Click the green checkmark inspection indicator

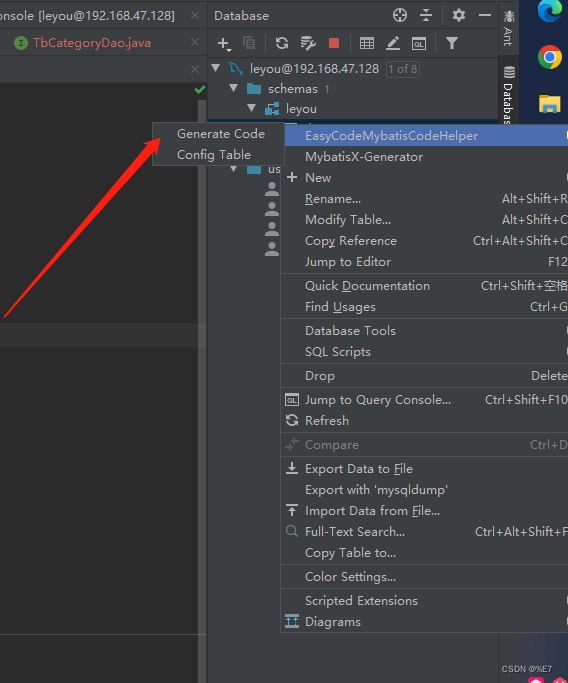tap(199, 89)
